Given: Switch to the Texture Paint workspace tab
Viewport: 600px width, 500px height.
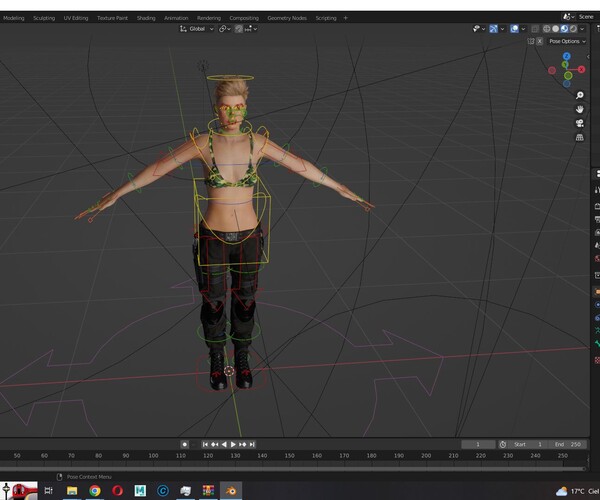Looking at the screenshot, I should [112, 18].
